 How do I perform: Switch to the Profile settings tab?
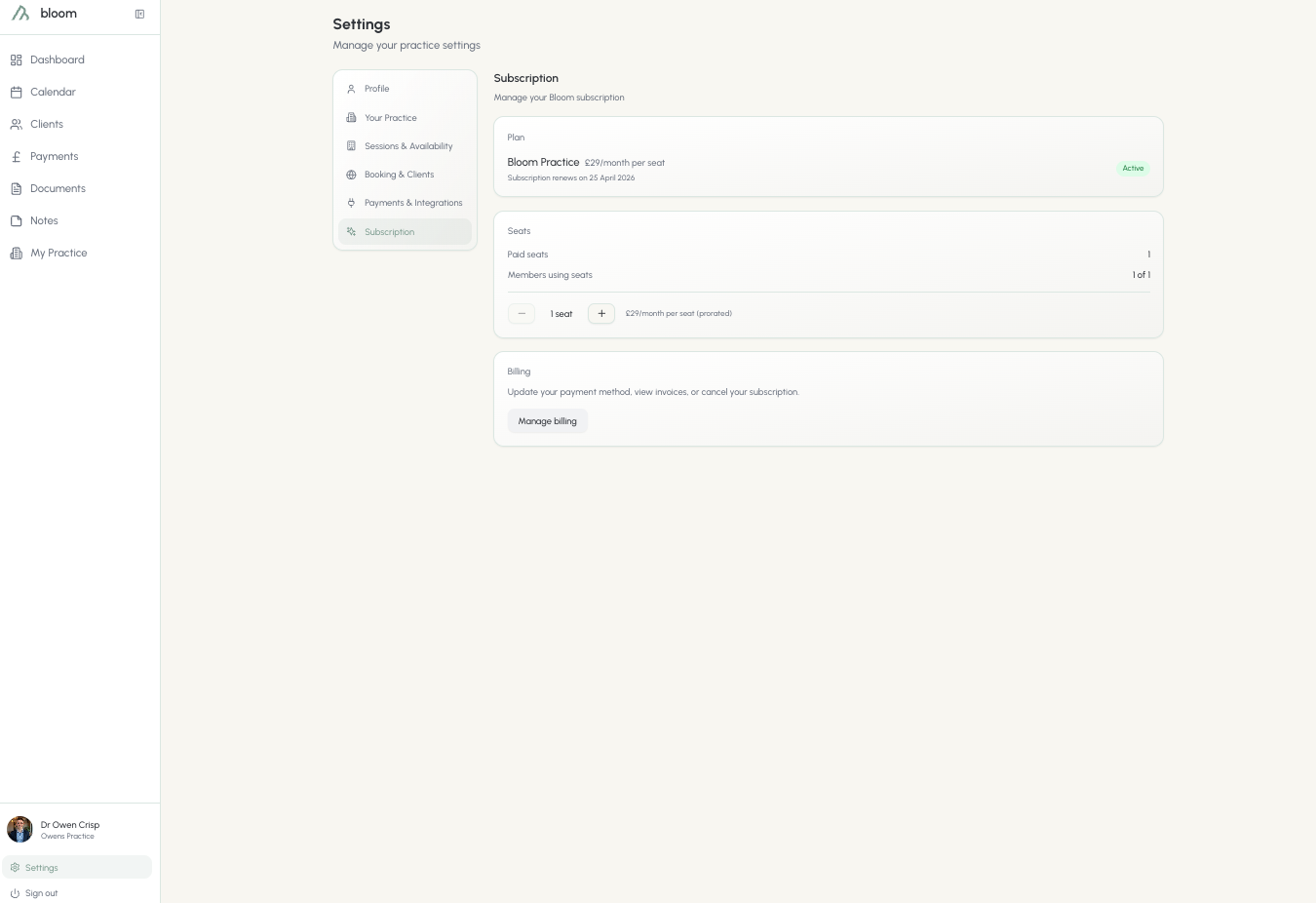(405, 89)
